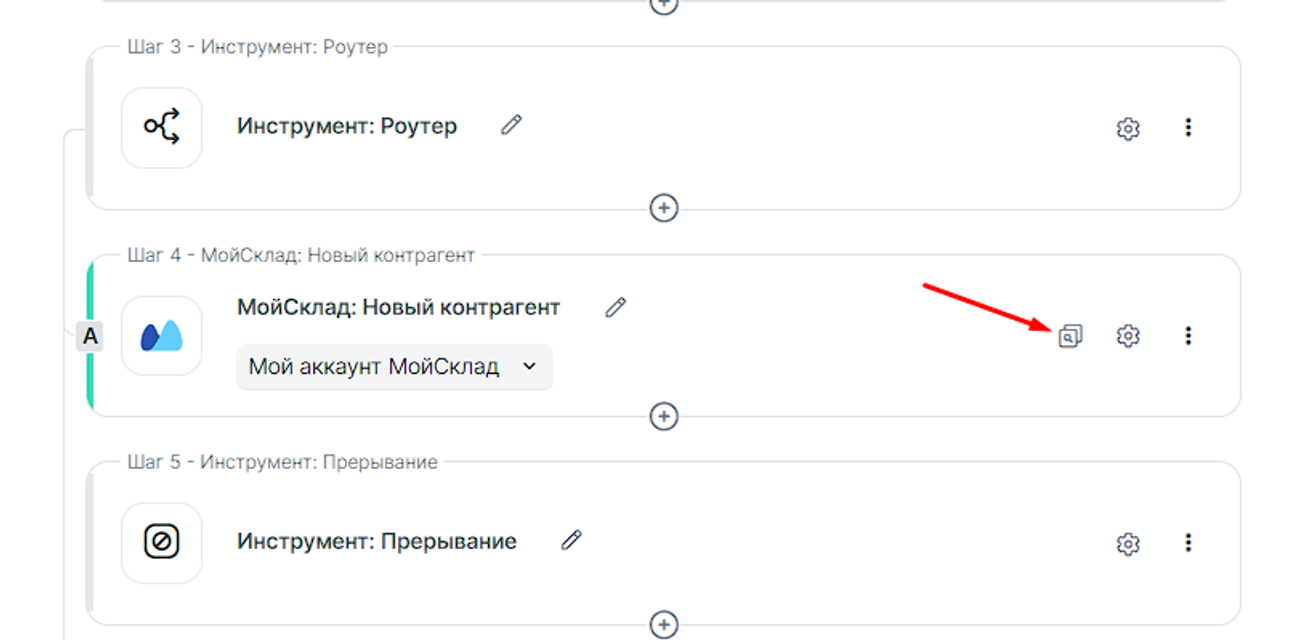Viewport: 1310px width, 640px height.
Task: Open Прерывание step three-dot menu
Action: pyautogui.click(x=1188, y=542)
